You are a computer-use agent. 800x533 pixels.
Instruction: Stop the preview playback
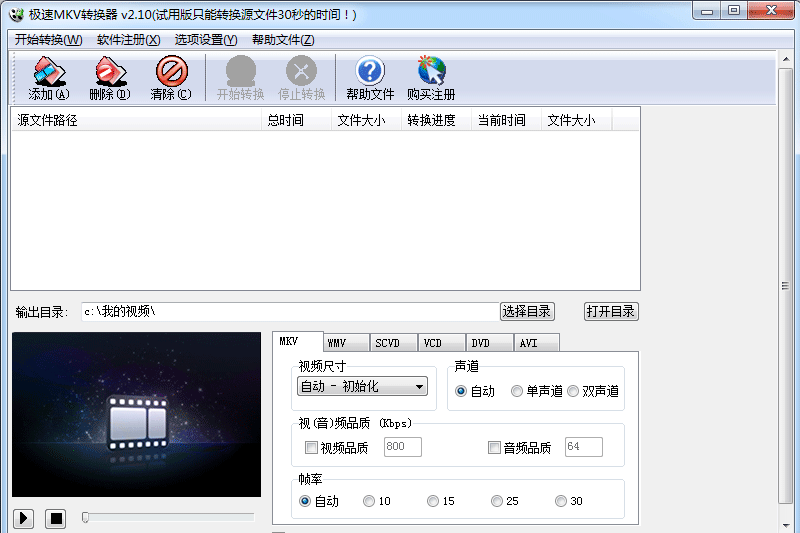tap(56, 519)
